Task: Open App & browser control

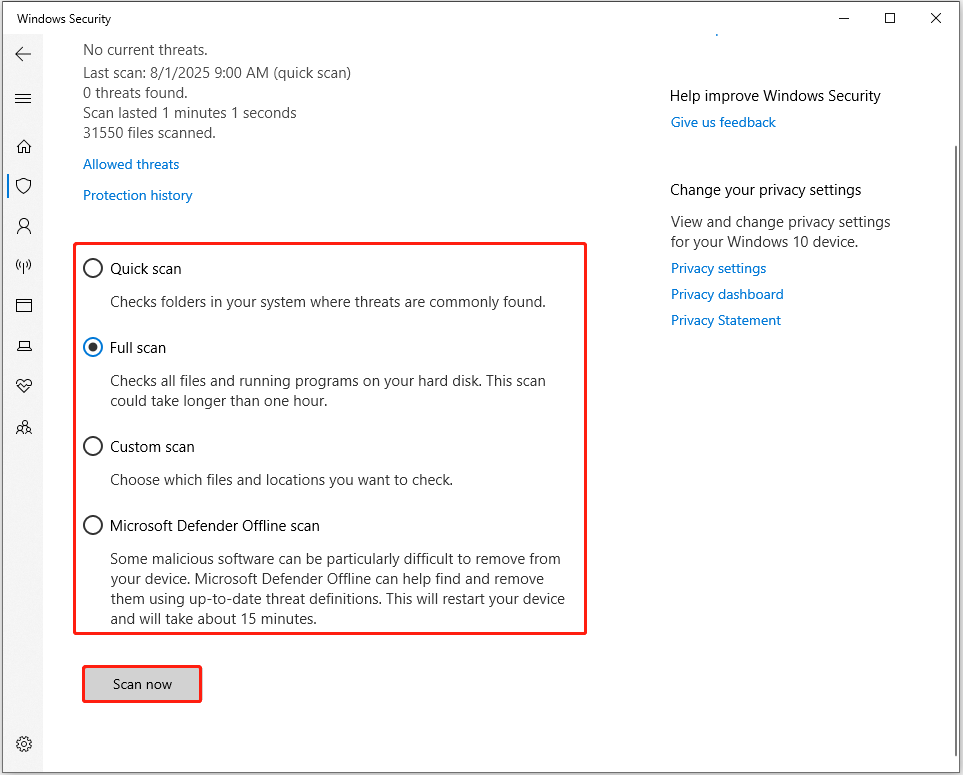Action: pos(23,305)
